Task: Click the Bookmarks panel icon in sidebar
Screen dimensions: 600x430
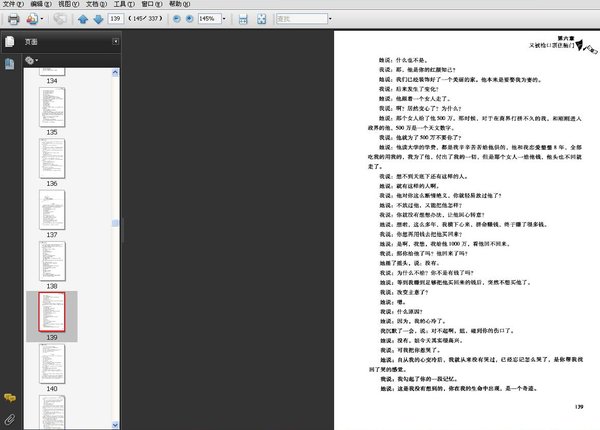Action: pos(10,64)
